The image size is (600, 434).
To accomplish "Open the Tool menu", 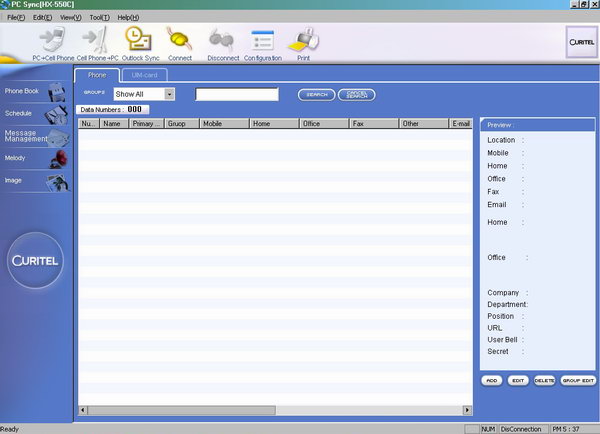I will (x=99, y=18).
